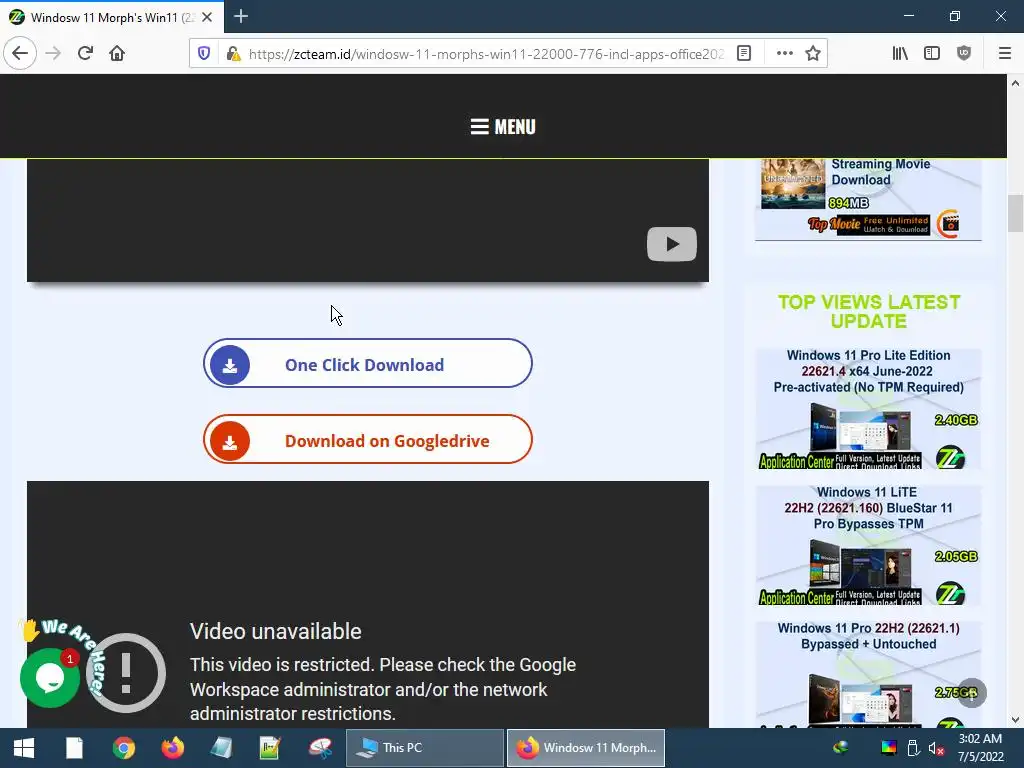
Task: Open page actions three-dot menu
Action: (x=784, y=54)
